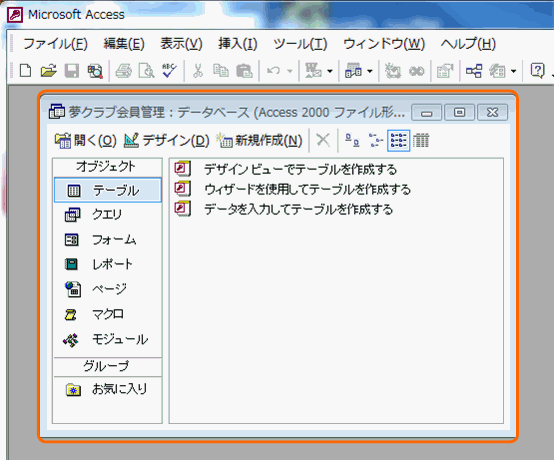This screenshot has height=460, width=554.
Task: Click the グループ bar header
Action: 107,367
